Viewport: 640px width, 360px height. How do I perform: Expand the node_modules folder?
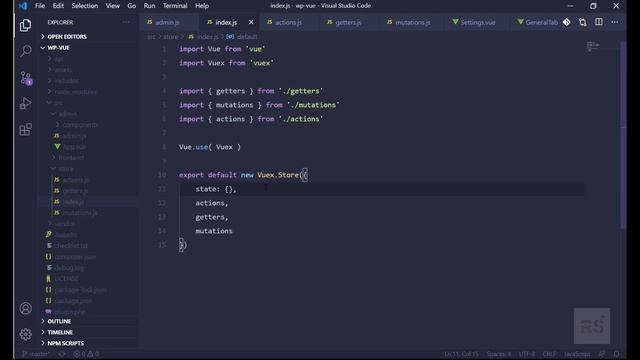76,92
